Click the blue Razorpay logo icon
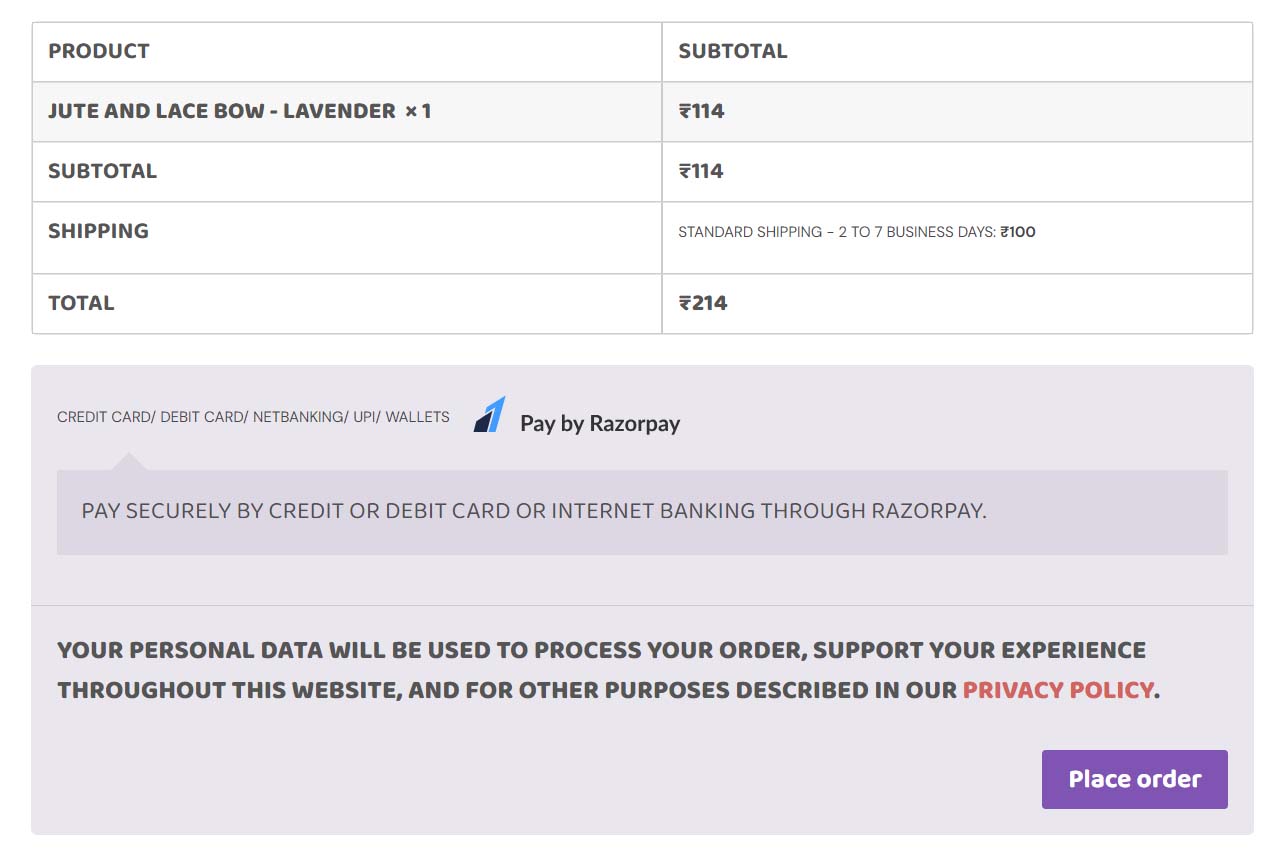This screenshot has width=1272, height=850. (490, 415)
